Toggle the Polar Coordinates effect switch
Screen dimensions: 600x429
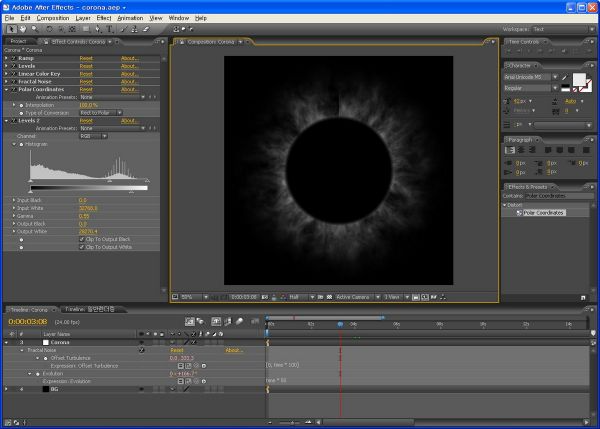coord(14,90)
